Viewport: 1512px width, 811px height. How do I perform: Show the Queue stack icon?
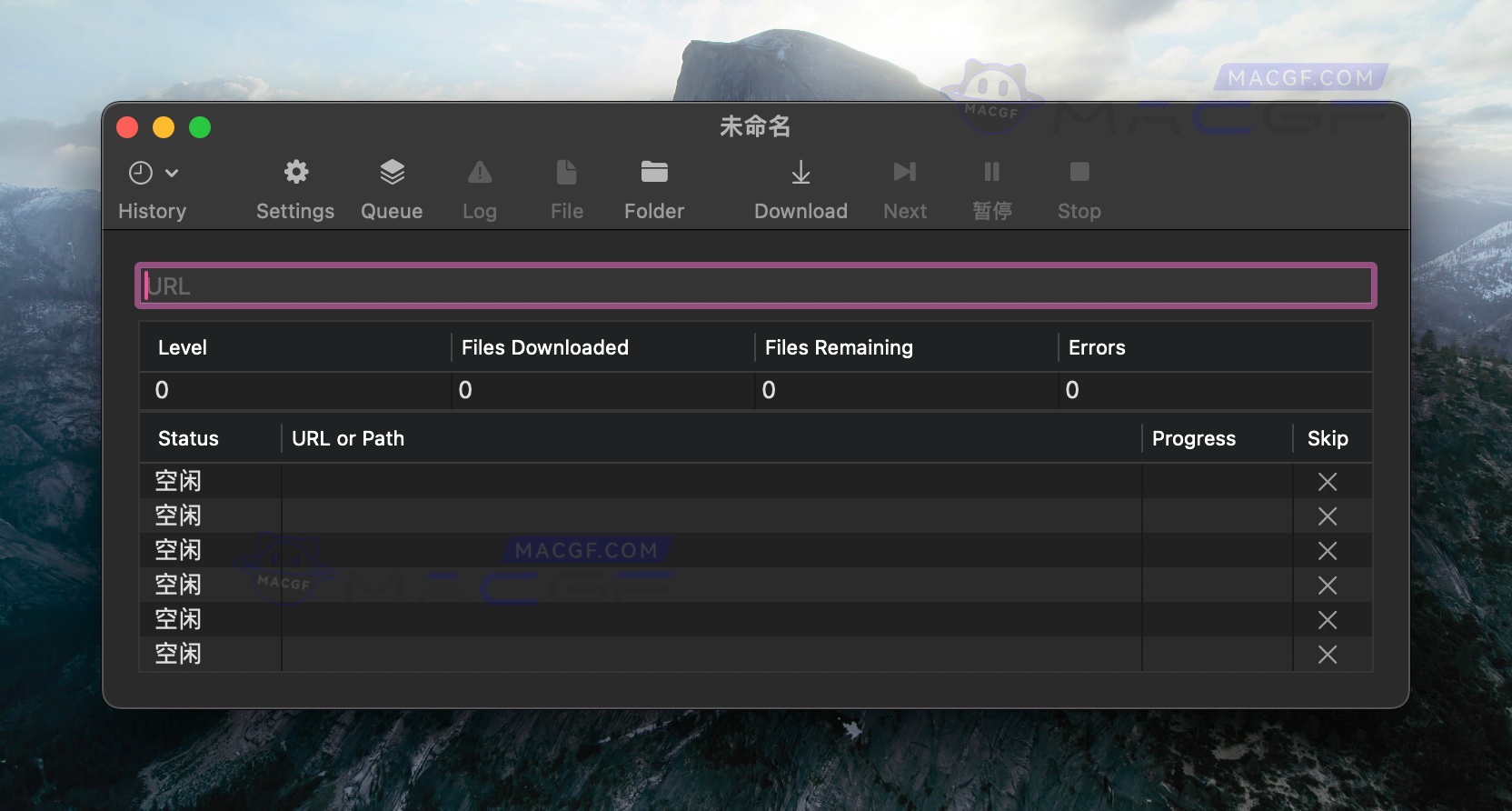pos(392,172)
